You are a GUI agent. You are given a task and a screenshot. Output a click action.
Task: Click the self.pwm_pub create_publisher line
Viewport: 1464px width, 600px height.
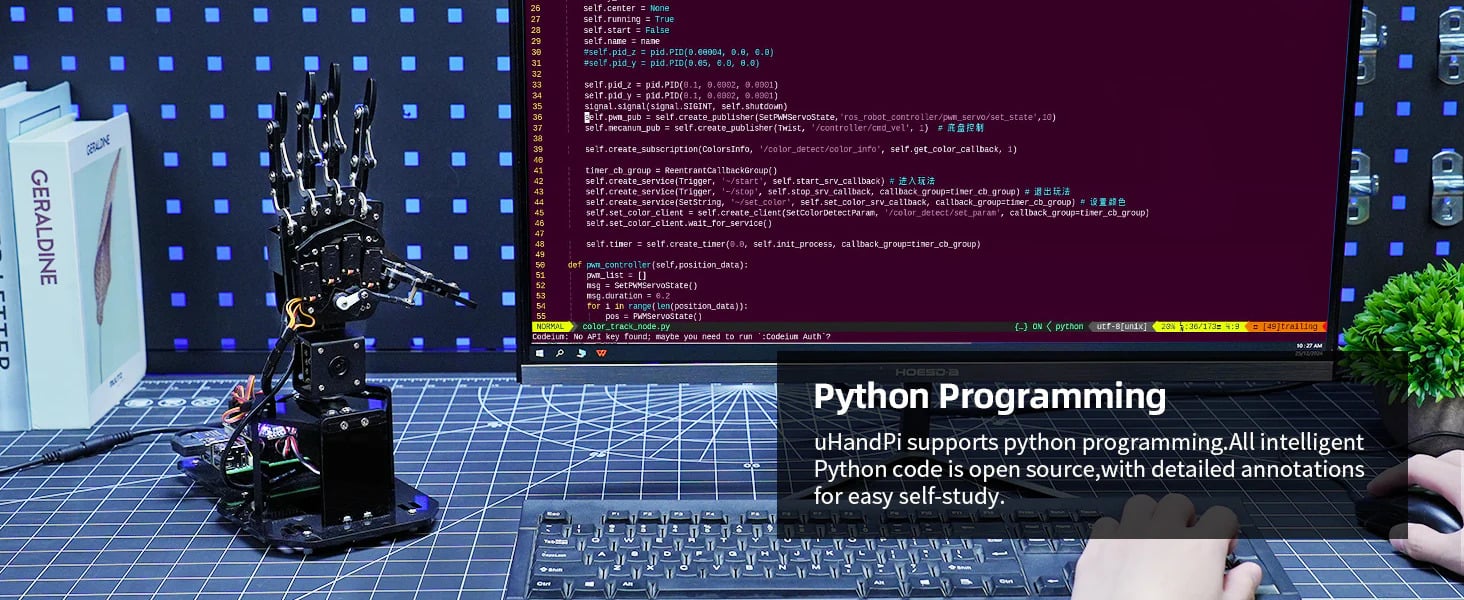(x=820, y=117)
